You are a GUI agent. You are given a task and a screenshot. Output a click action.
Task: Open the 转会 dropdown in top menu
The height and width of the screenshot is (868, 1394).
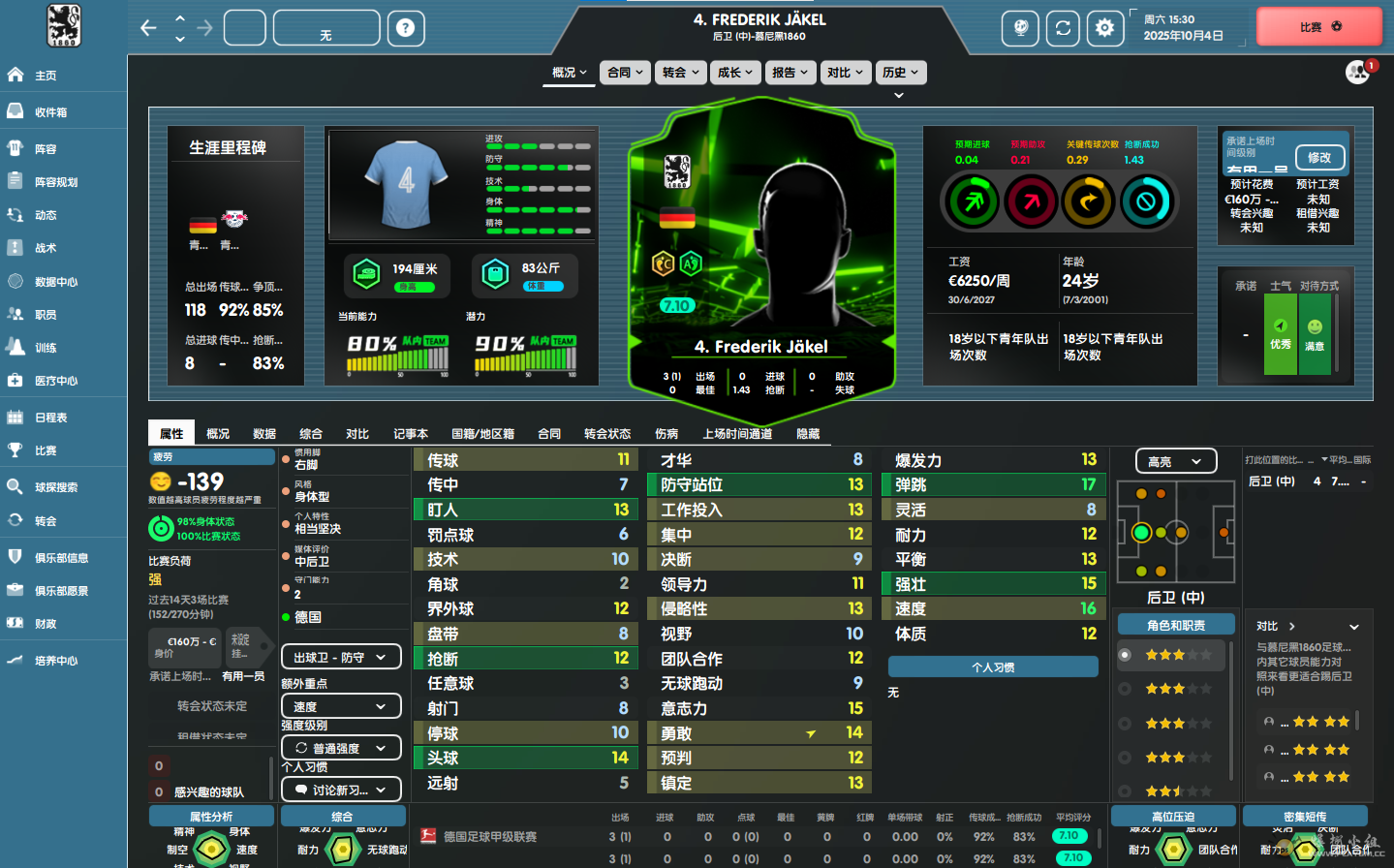(681, 73)
